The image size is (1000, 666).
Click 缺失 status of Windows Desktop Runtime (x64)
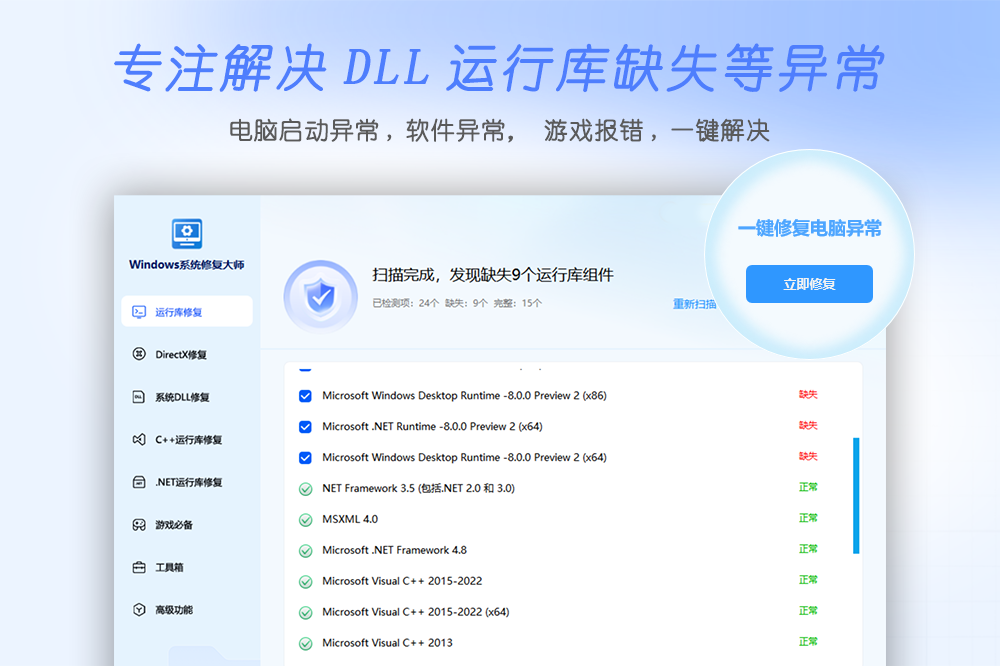pos(808,456)
